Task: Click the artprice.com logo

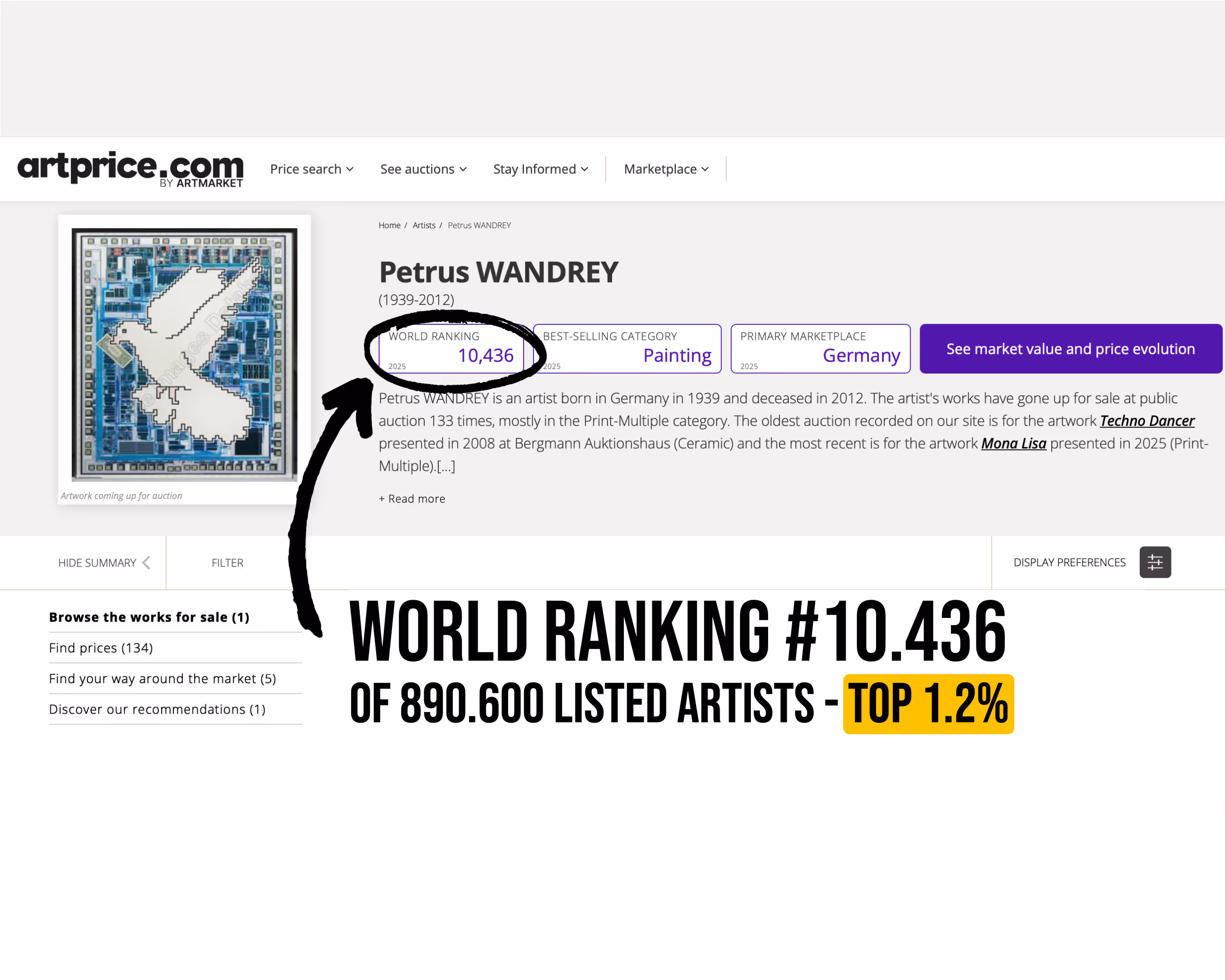Action: point(130,169)
